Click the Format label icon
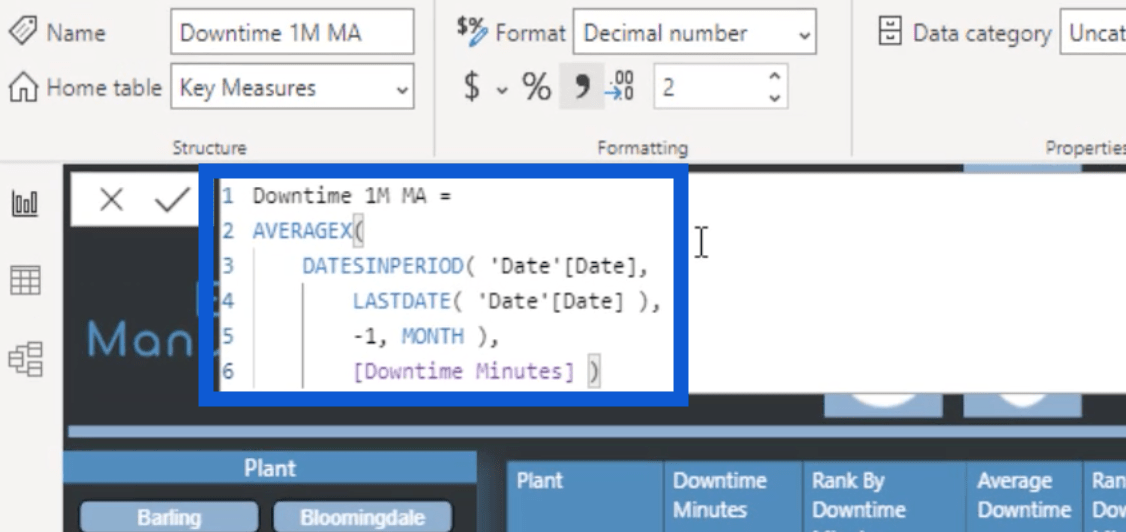Viewport: 1126px width, 532px height. [x=473, y=32]
